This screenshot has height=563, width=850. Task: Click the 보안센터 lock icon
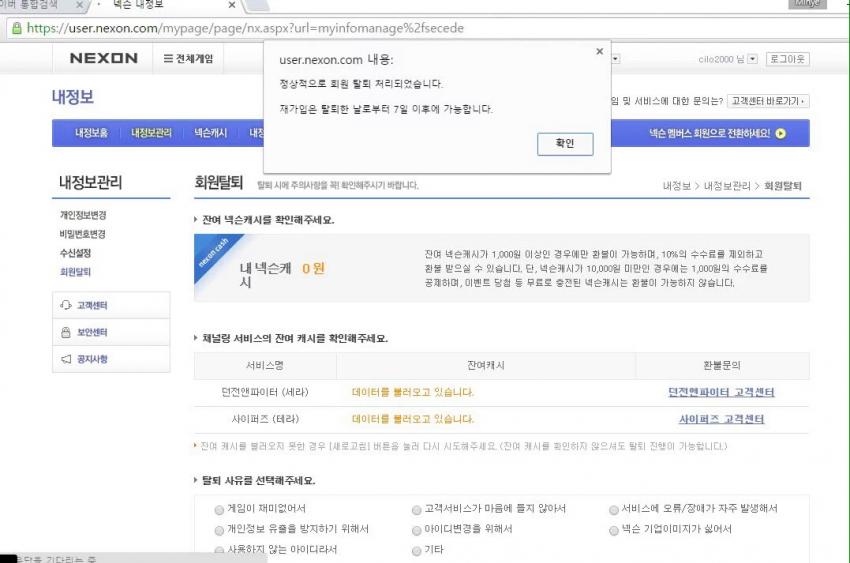66,332
